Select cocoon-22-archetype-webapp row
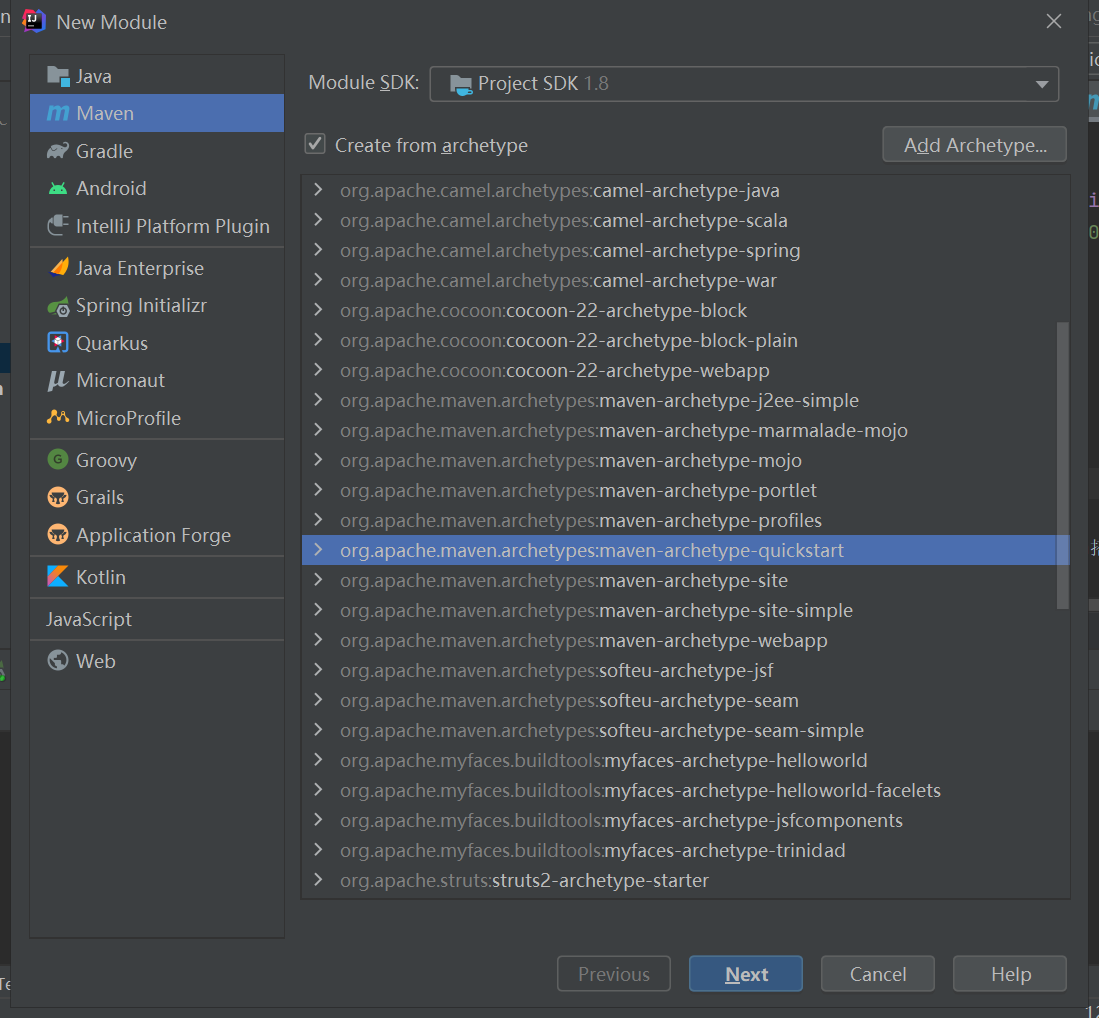Viewport: 1099px width, 1018px height. [685, 370]
